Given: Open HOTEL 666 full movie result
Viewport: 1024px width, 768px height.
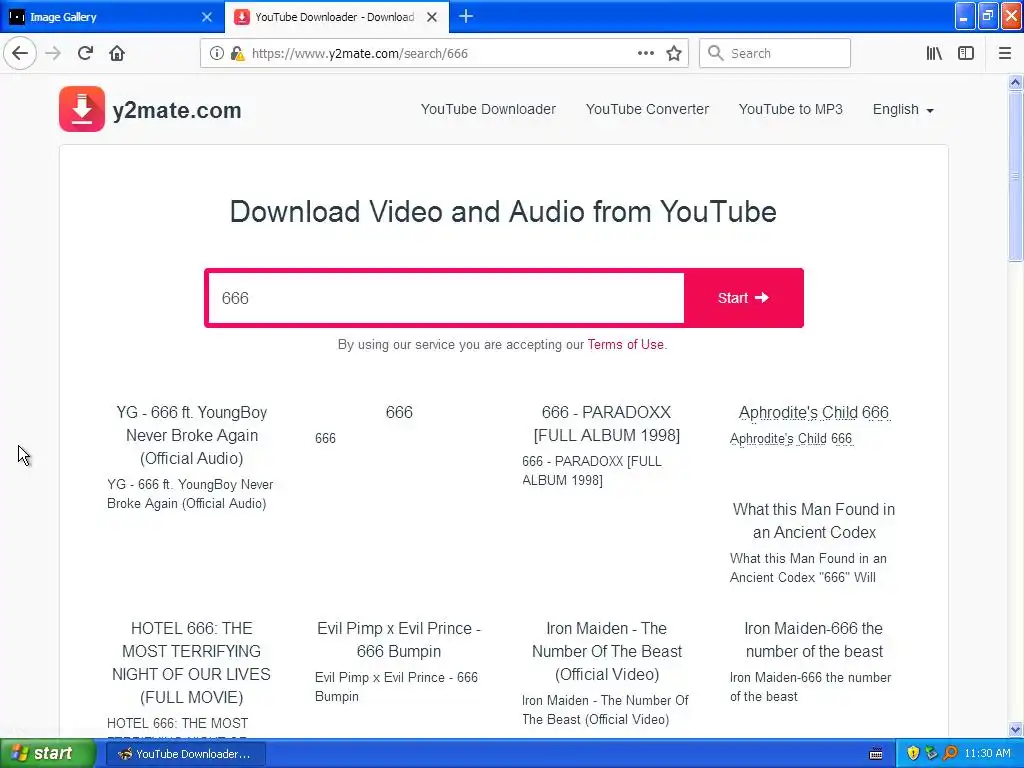Looking at the screenshot, I should (x=191, y=662).
